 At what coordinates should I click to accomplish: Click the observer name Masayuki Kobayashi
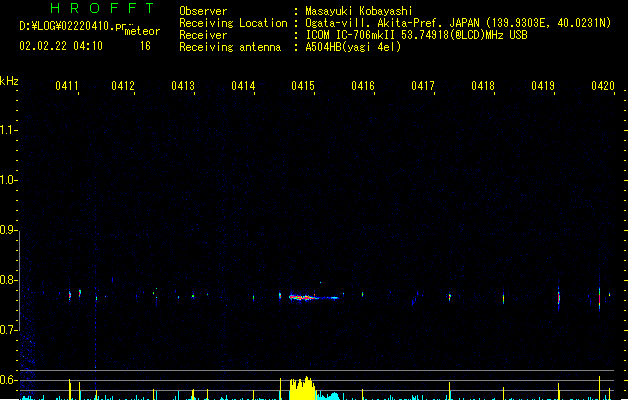(359, 11)
